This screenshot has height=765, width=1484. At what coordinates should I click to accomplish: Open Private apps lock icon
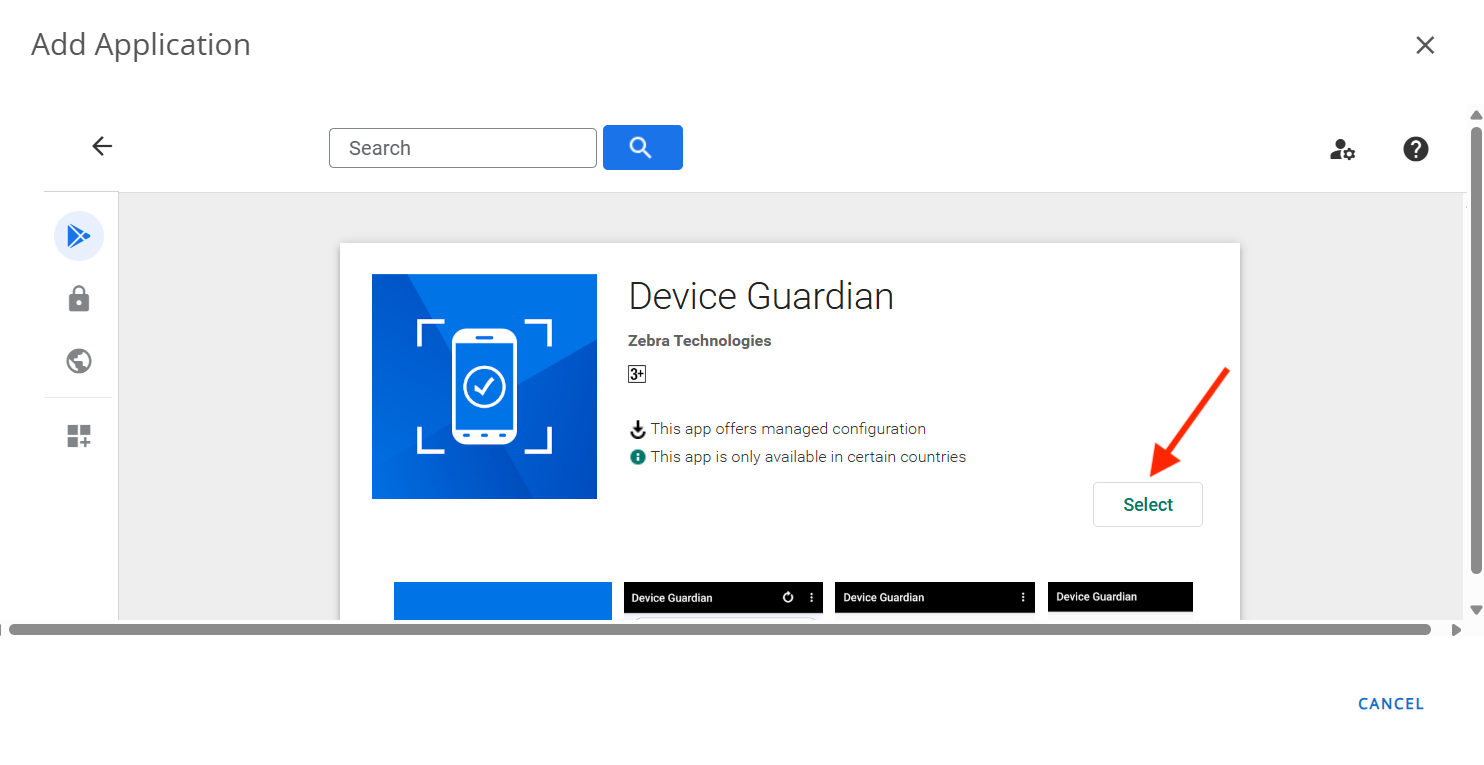79,299
